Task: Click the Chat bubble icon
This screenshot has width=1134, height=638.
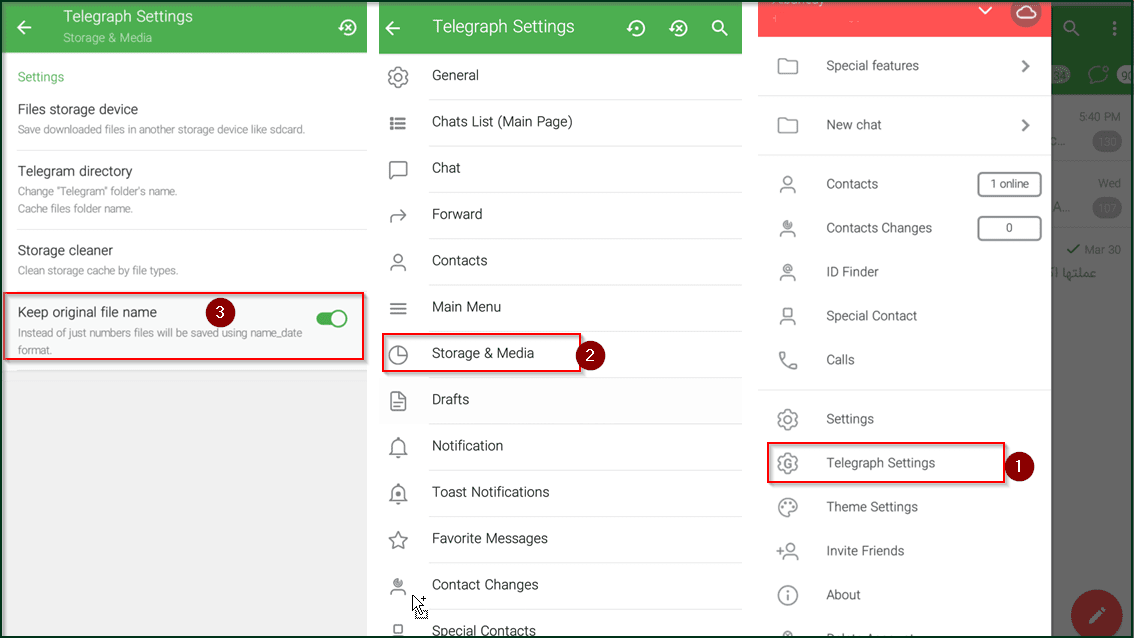Action: (x=398, y=169)
